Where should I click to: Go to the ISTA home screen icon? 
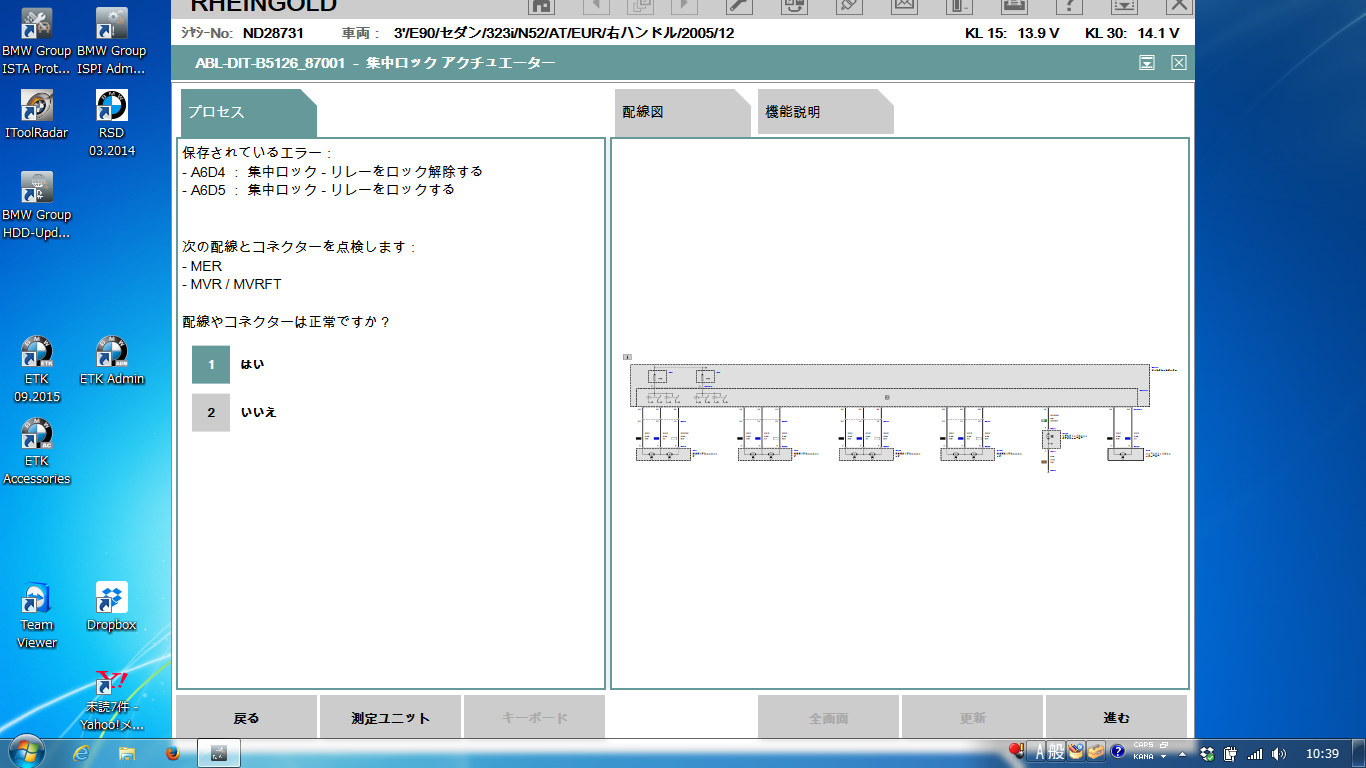[x=541, y=5]
